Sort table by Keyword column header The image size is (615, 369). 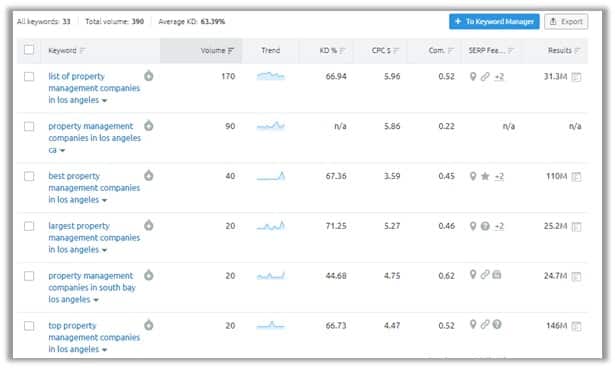(67, 51)
